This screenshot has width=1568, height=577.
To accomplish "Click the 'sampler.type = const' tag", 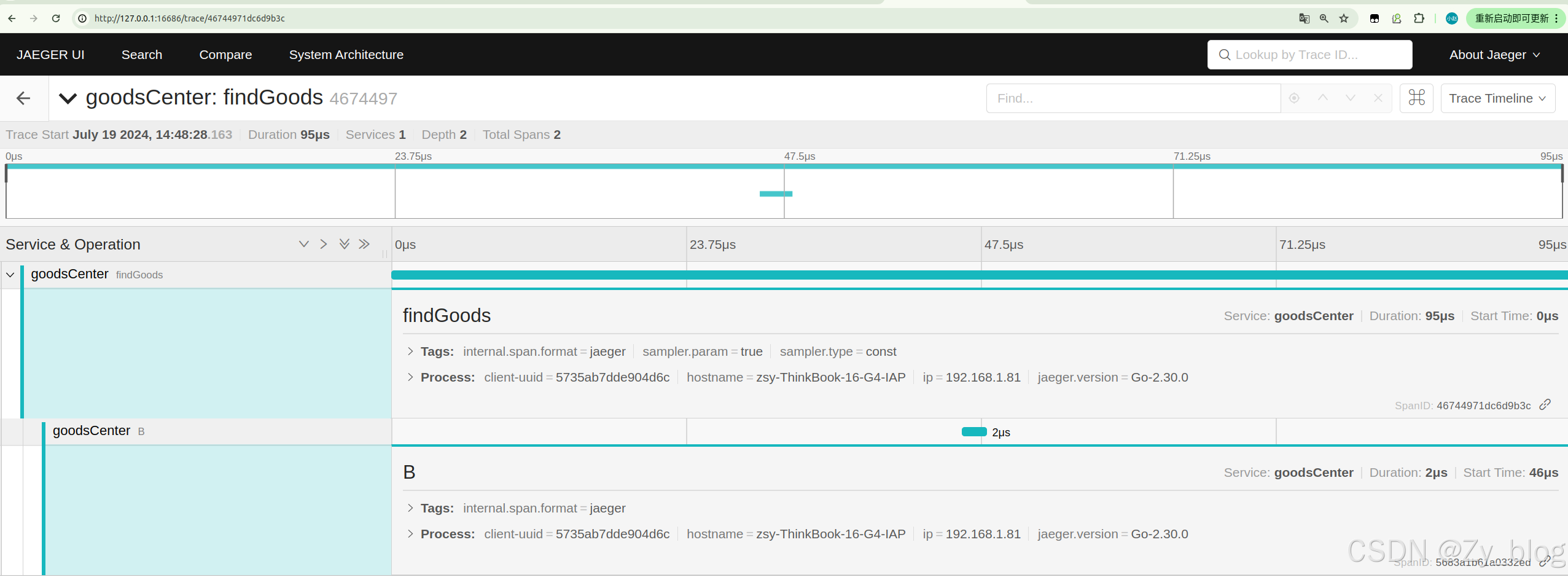I will click(838, 351).
